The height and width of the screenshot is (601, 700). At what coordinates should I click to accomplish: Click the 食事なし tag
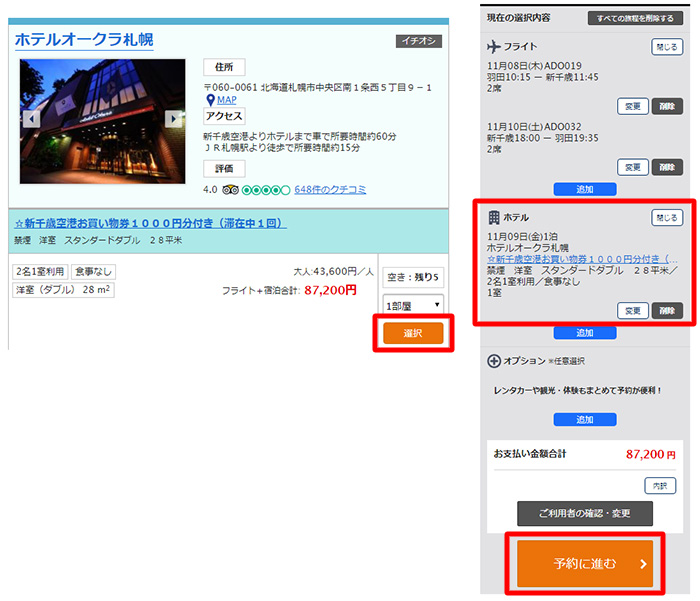pyautogui.click(x=93, y=271)
